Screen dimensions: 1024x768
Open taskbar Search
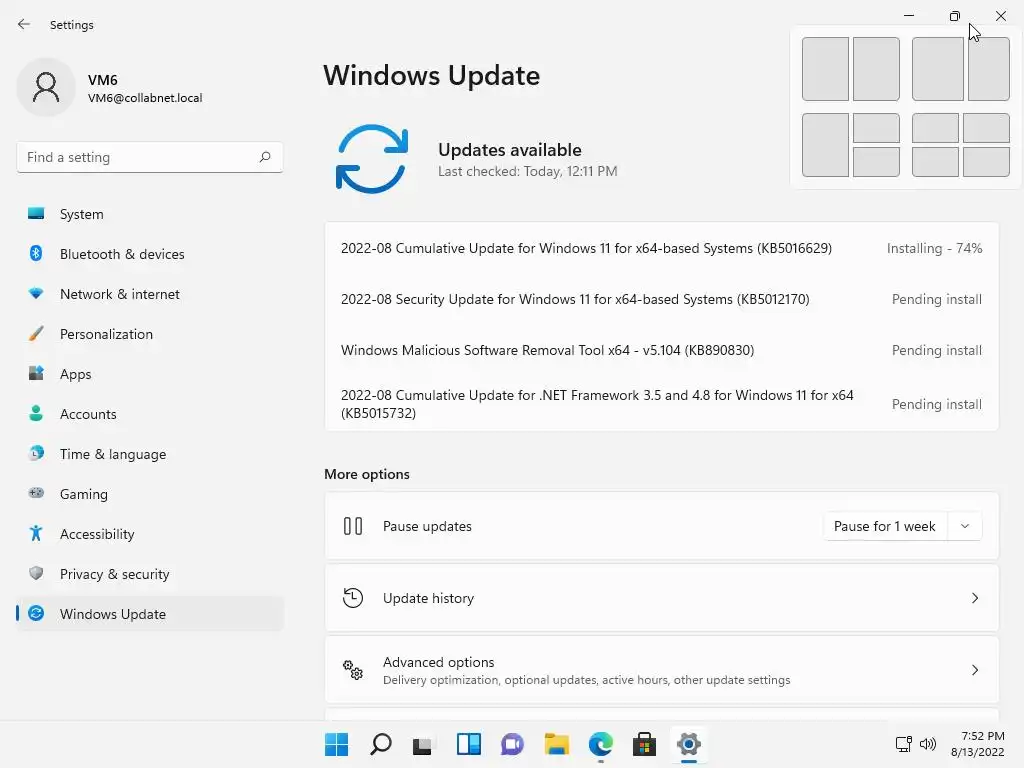point(381,744)
